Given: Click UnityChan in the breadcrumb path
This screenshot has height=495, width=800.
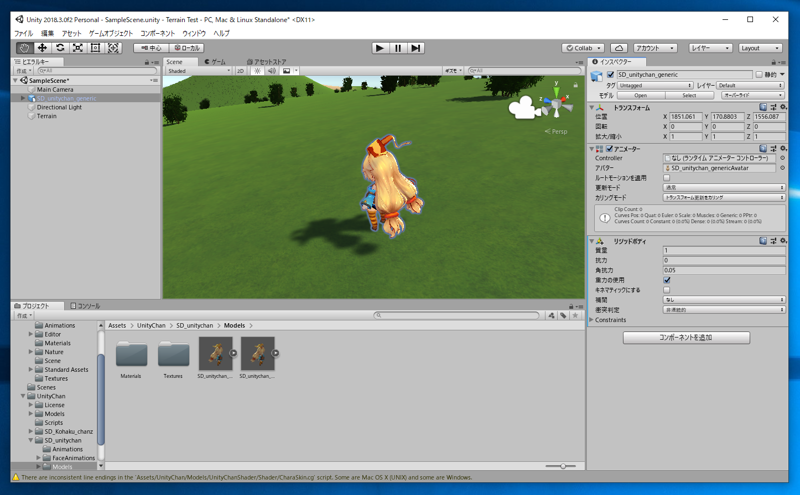Looking at the screenshot, I should (151, 326).
